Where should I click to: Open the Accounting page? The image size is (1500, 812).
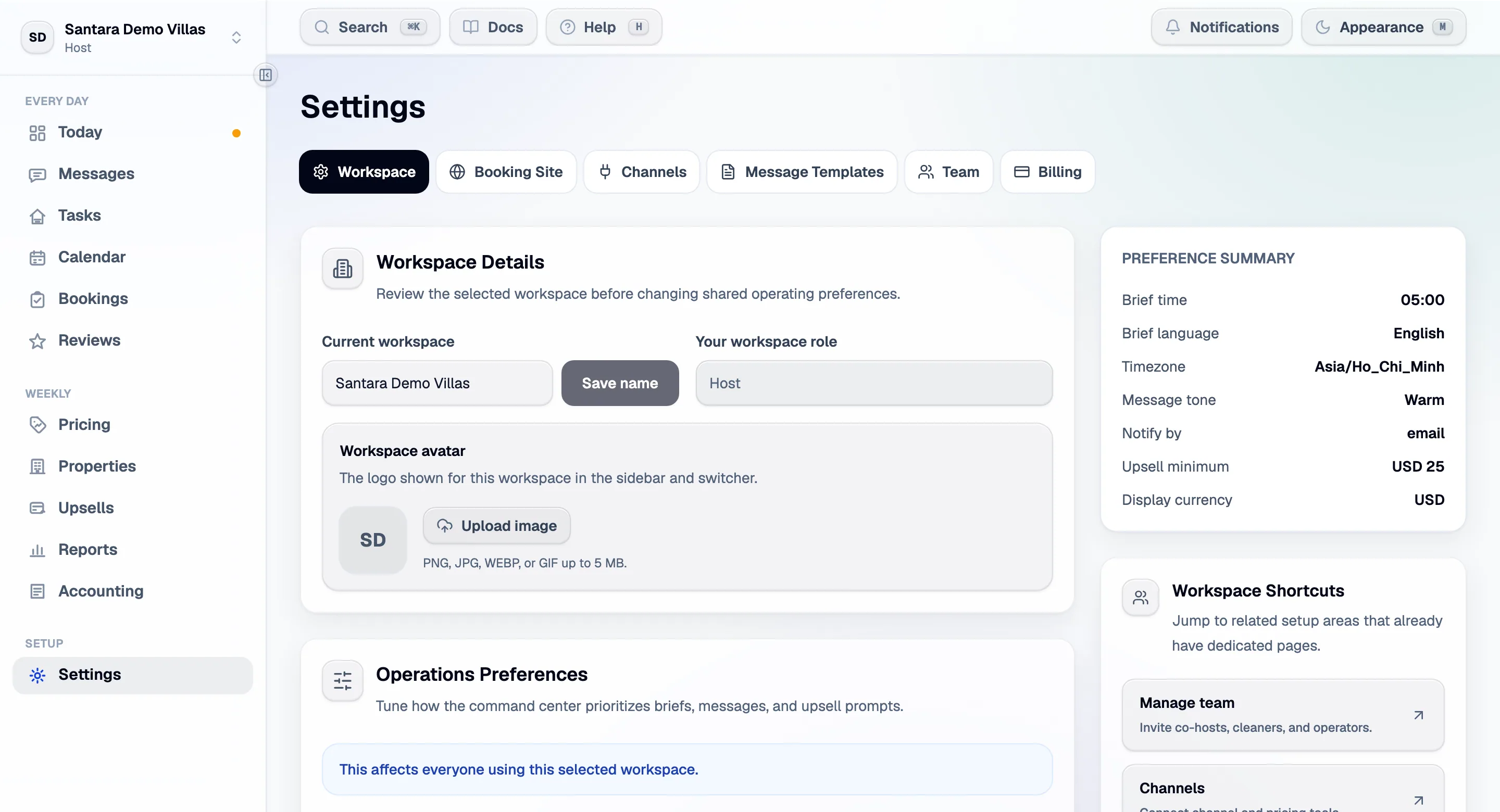(x=133, y=591)
